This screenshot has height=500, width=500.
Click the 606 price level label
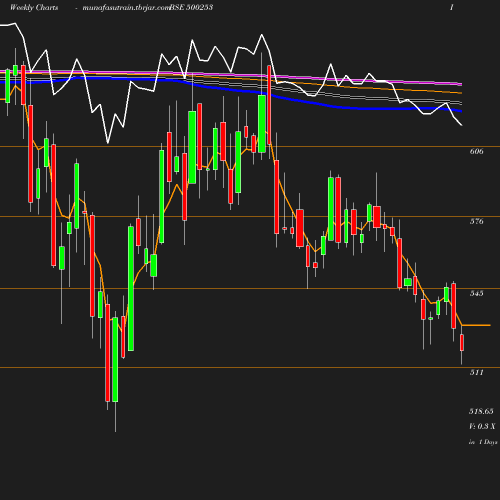[x=476, y=151]
